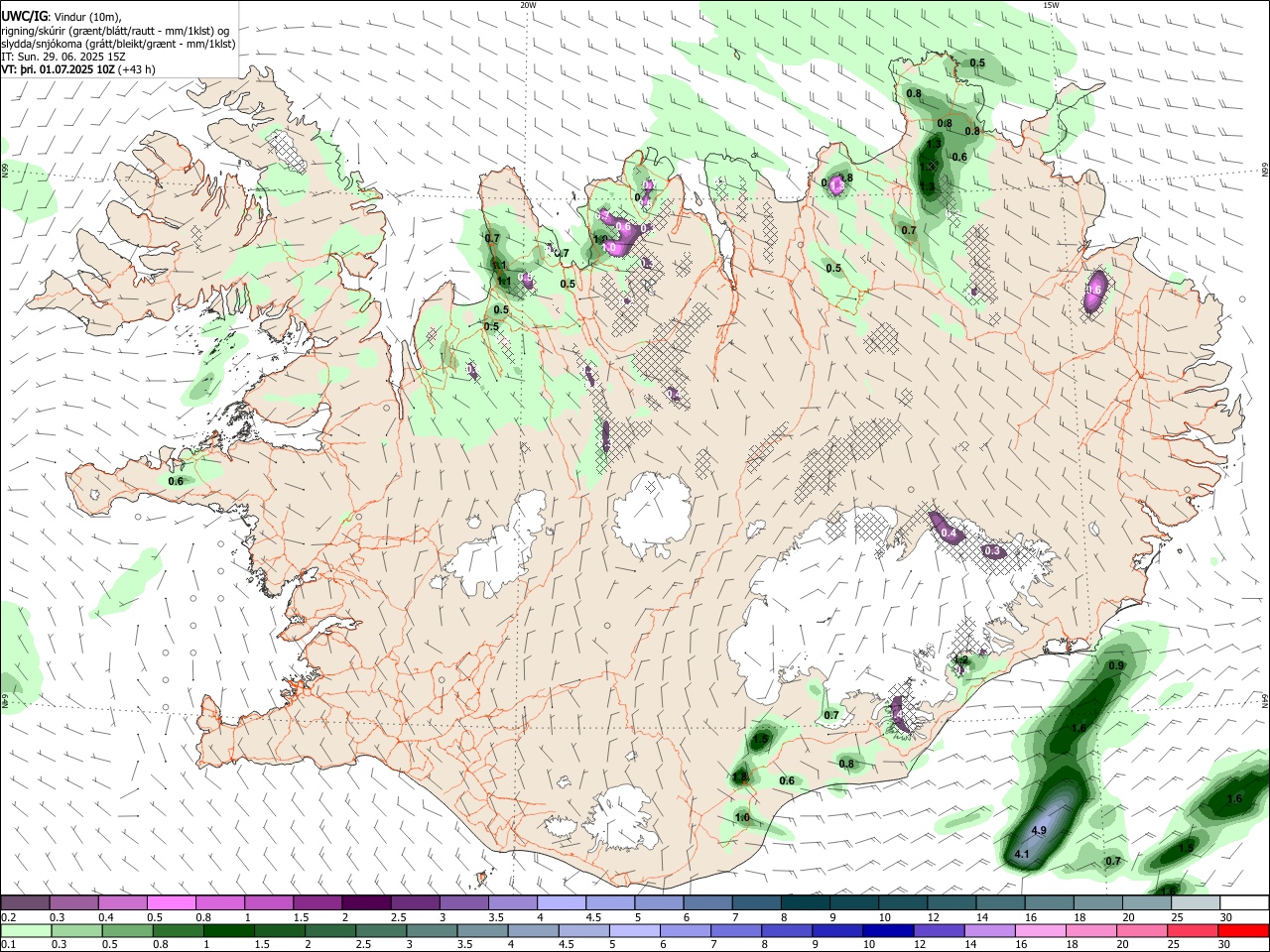This screenshot has width=1270, height=952.
Task: Click the 20W longitude label
Action: coord(528,5)
